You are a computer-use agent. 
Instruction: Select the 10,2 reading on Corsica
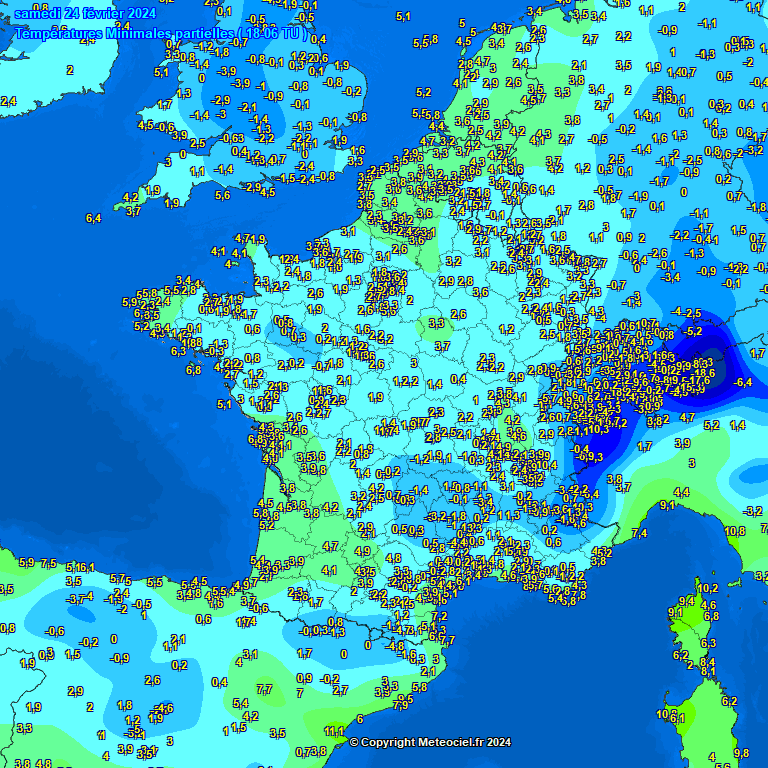coord(708,588)
